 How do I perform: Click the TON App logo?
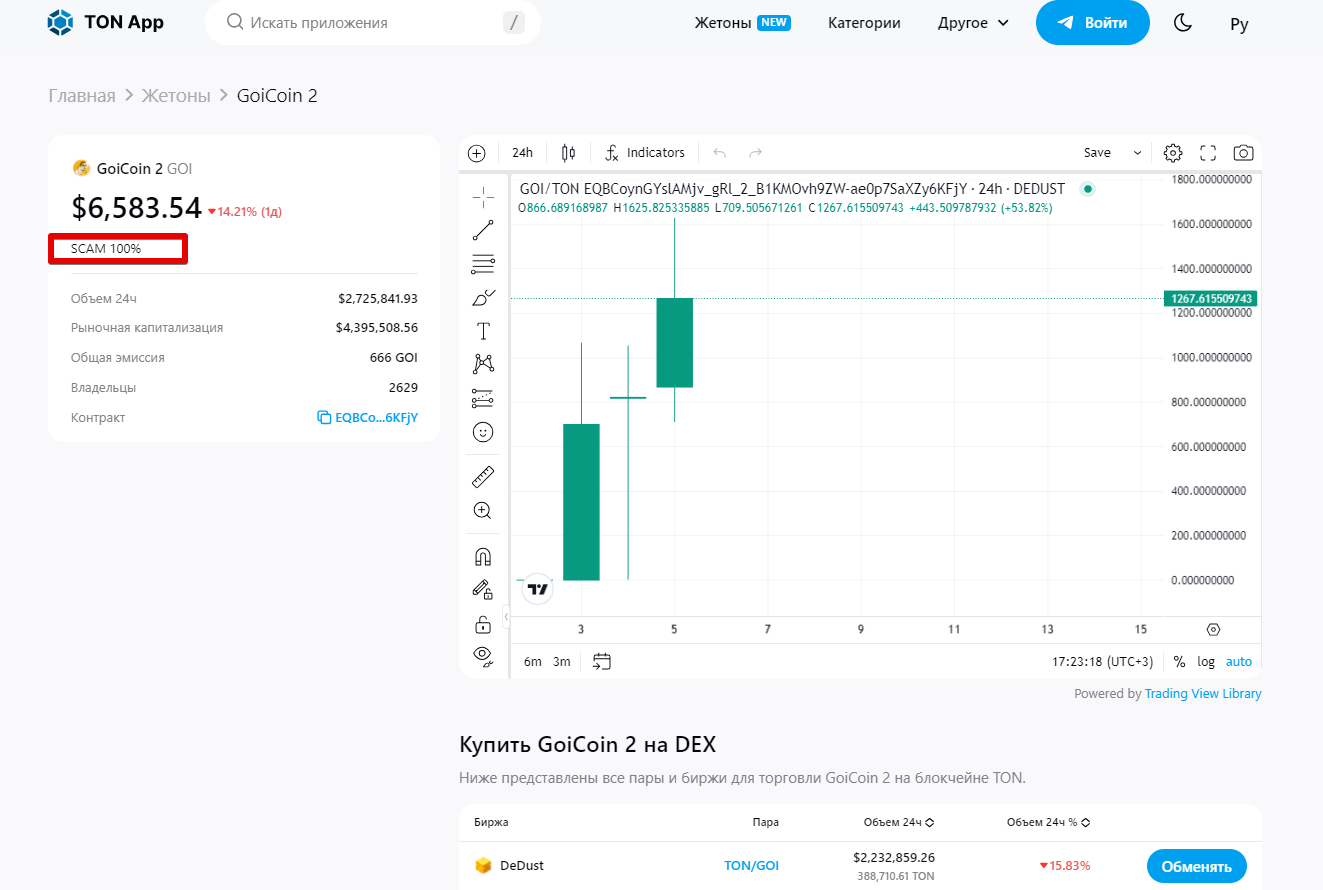tap(105, 22)
